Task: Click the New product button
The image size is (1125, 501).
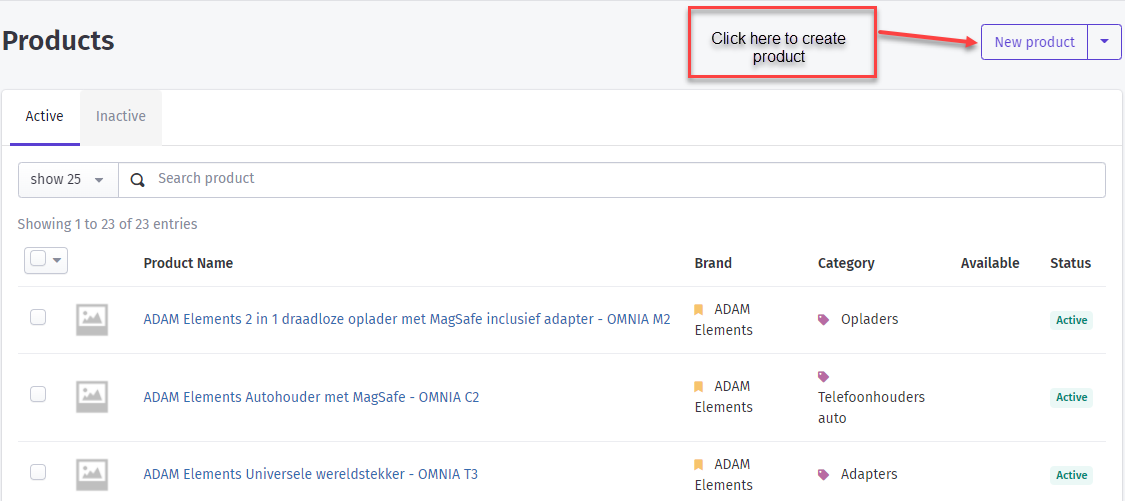Action: click(1035, 42)
